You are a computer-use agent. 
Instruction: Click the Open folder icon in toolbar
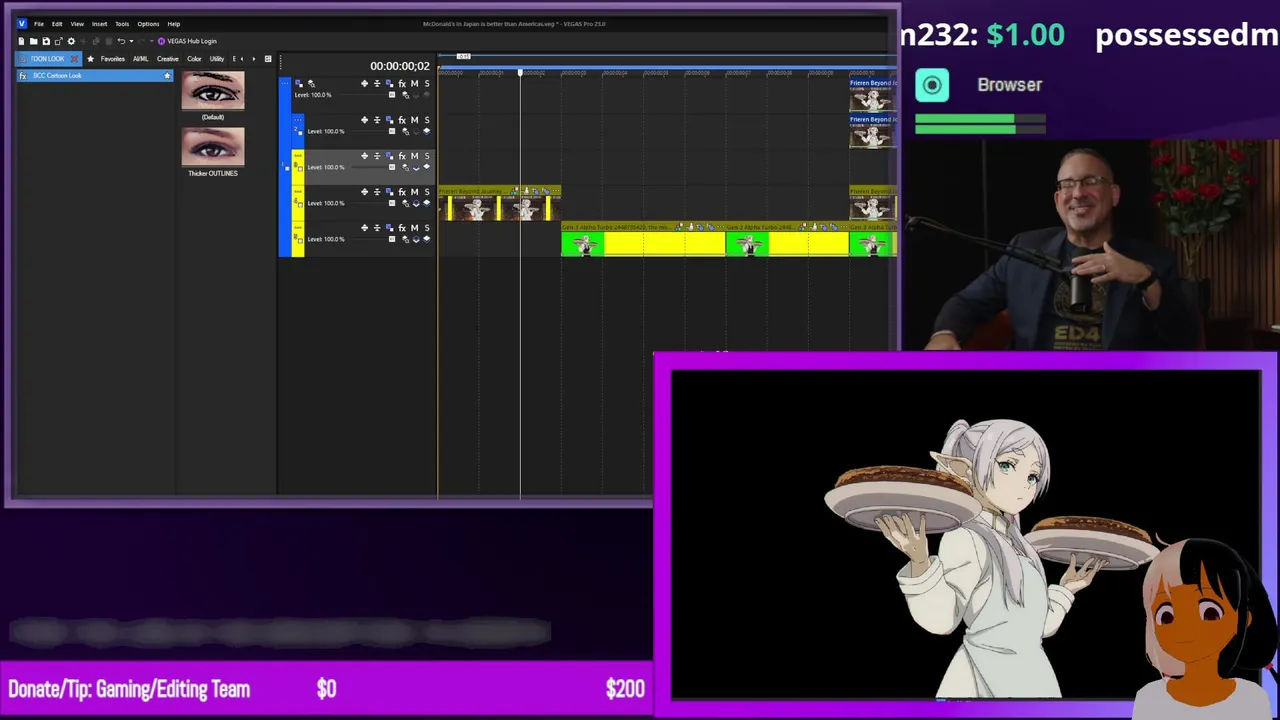tap(33, 41)
